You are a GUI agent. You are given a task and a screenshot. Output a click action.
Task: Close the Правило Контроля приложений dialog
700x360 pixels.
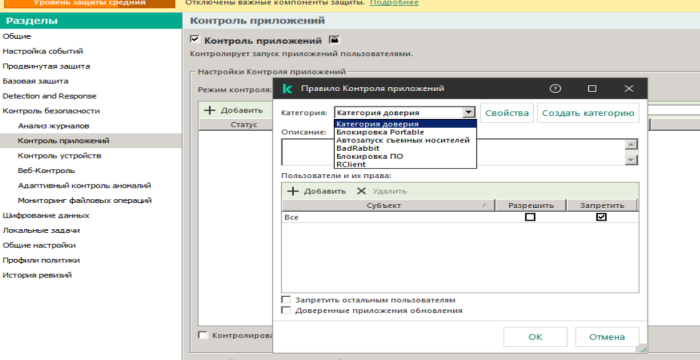click(x=629, y=88)
